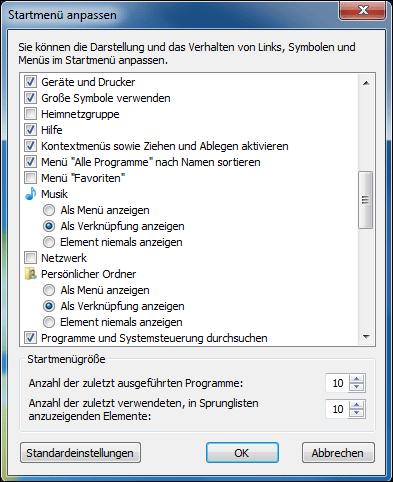Confirm with the OK button
393x482 pixels.
[x=242, y=453]
